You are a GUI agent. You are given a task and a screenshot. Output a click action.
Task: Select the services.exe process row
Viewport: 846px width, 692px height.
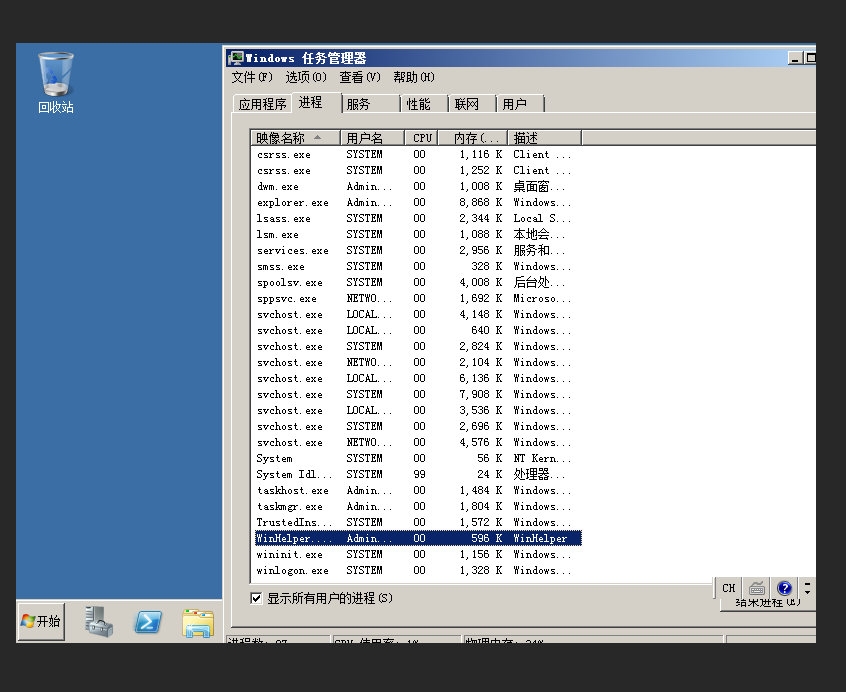click(x=418, y=251)
